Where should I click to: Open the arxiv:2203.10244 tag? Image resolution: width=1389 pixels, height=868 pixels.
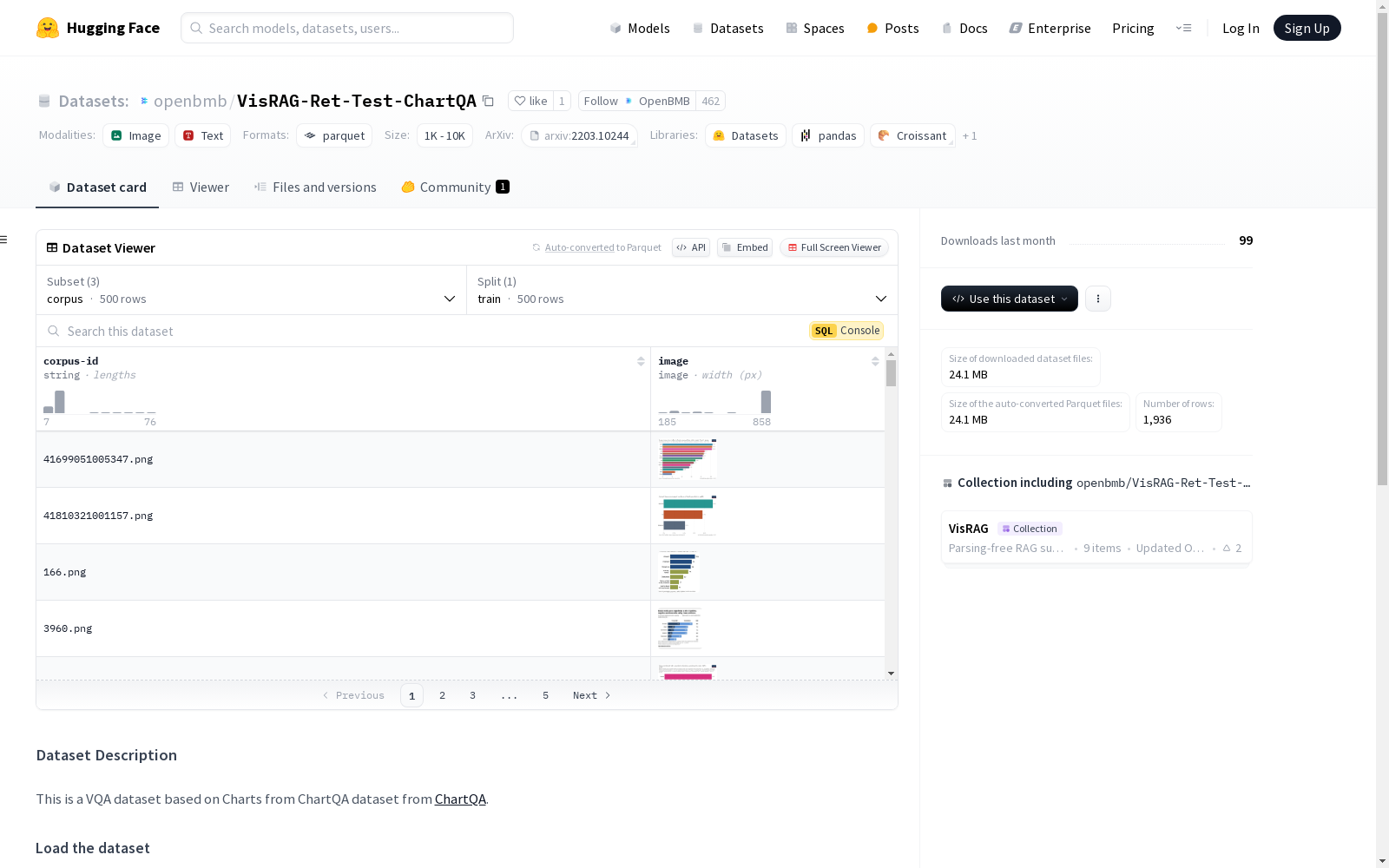click(x=580, y=135)
